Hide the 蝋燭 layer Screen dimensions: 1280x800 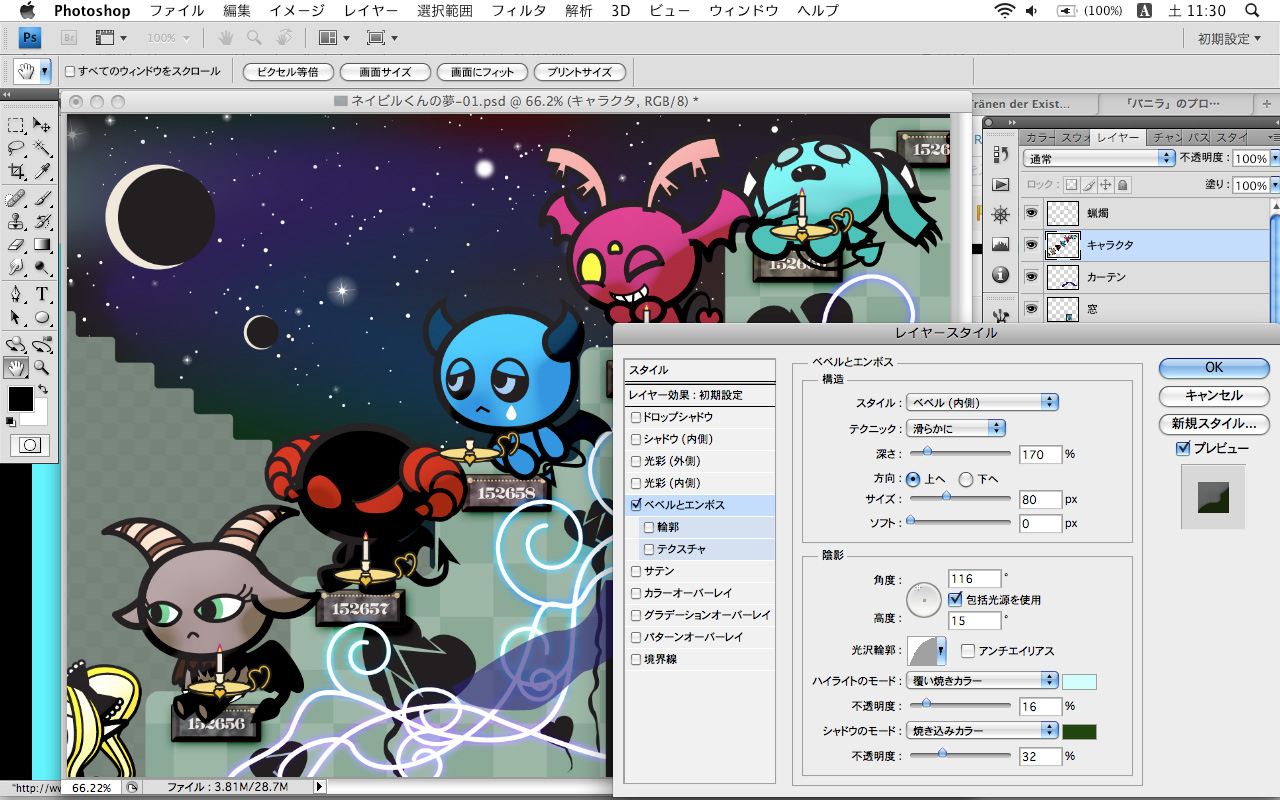(x=1032, y=213)
